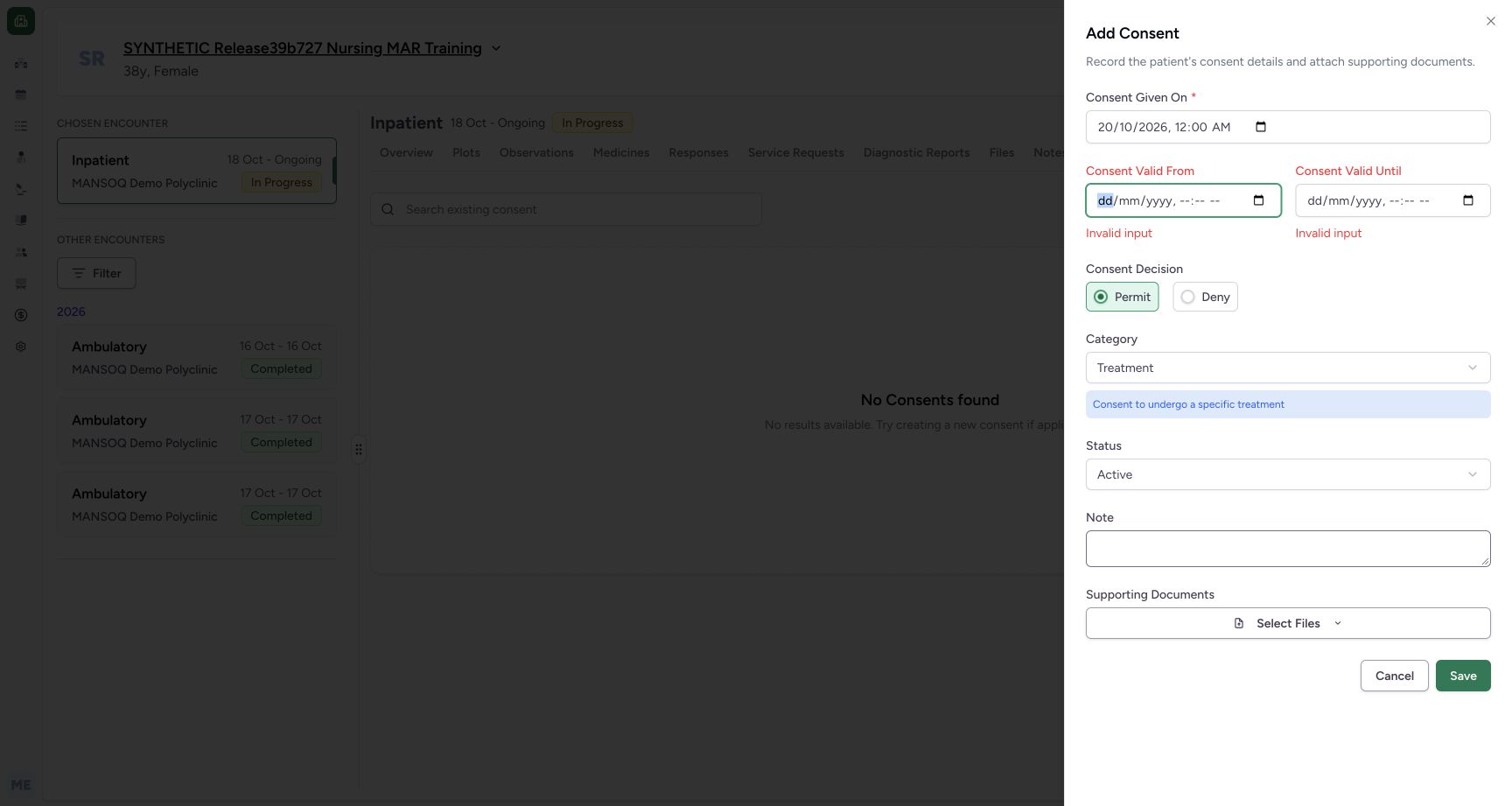Expand the patient name chevron menu

[x=496, y=48]
